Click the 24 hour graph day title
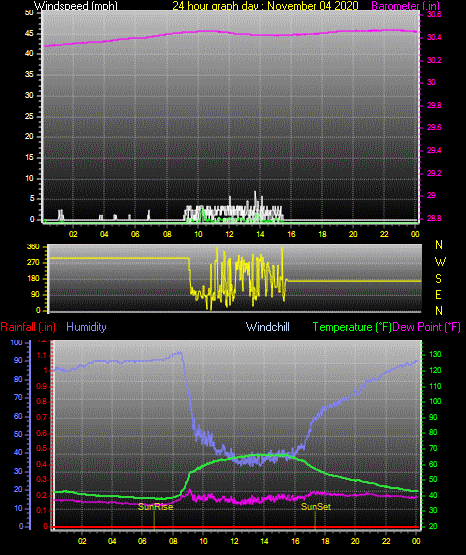 [265, 6]
